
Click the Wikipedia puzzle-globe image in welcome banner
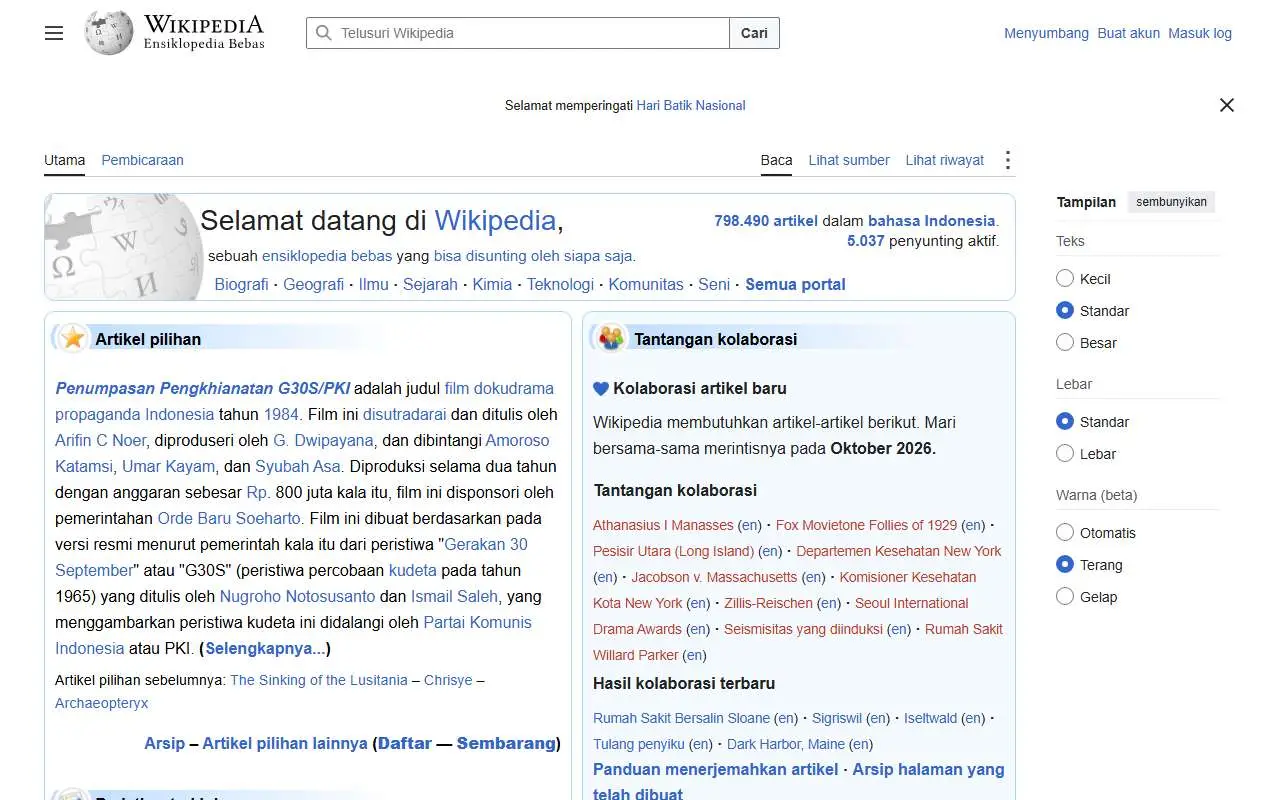coord(123,247)
